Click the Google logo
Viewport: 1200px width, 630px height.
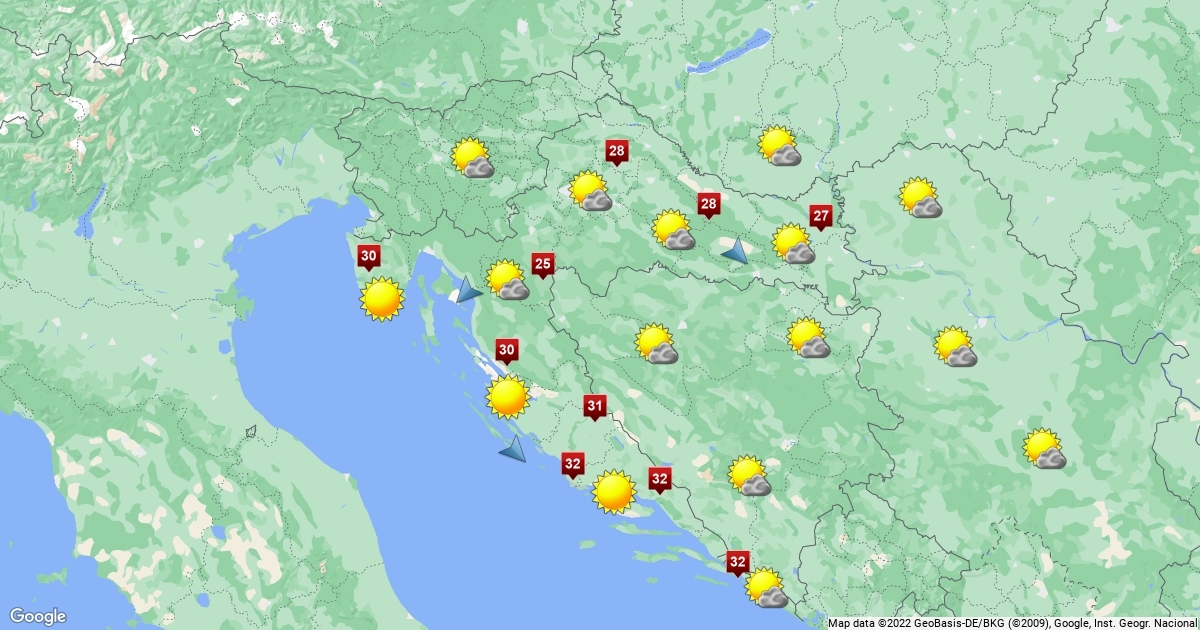38,616
